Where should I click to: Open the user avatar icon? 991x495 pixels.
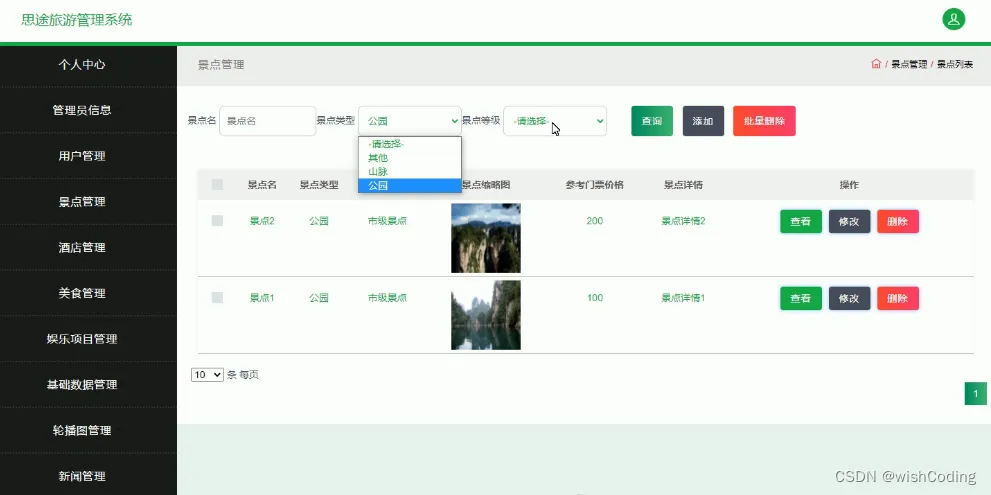953,19
